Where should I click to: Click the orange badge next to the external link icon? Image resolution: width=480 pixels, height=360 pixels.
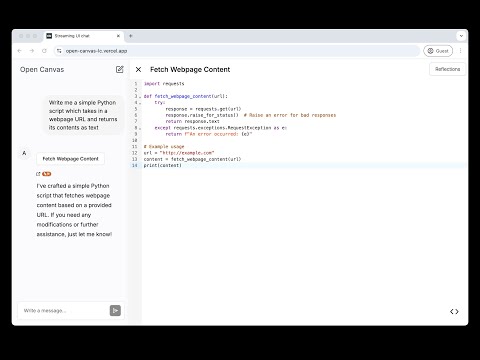tap(47, 174)
